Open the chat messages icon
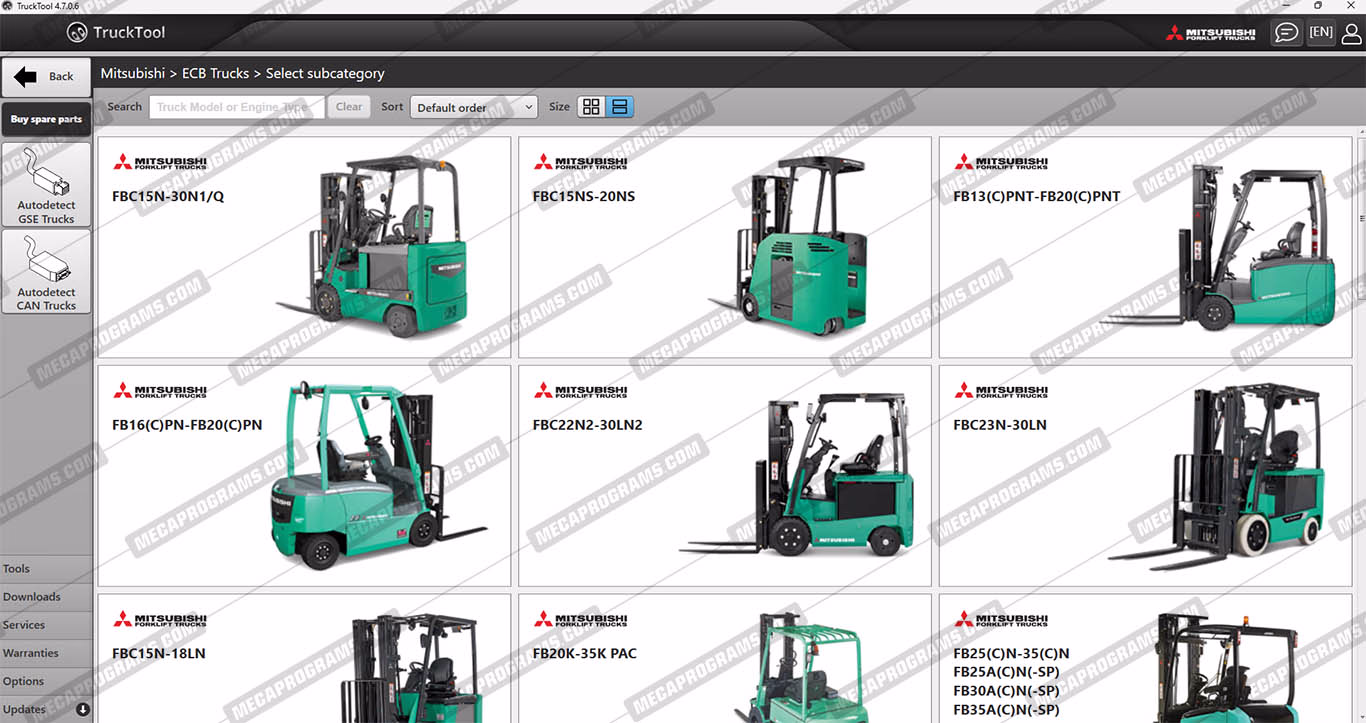This screenshot has width=1366, height=723. (1286, 32)
